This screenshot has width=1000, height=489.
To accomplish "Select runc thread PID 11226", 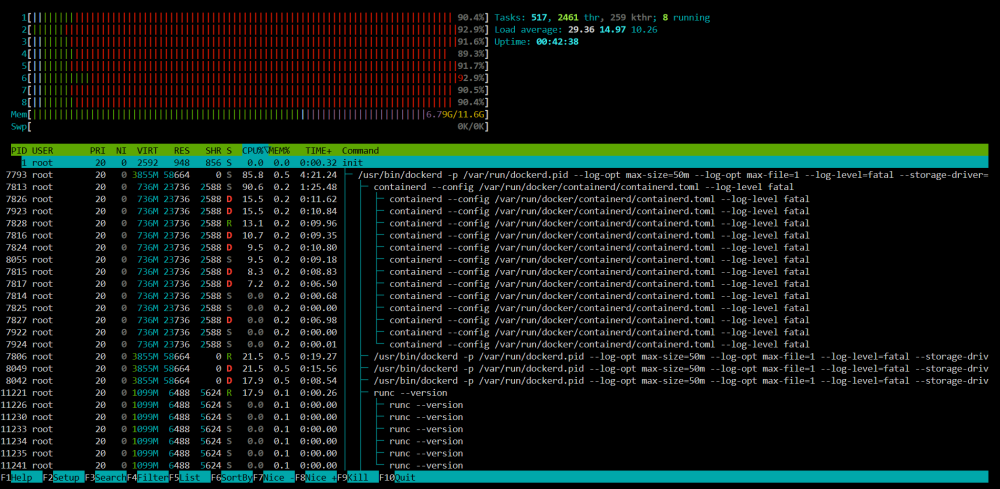I will 494,405.
